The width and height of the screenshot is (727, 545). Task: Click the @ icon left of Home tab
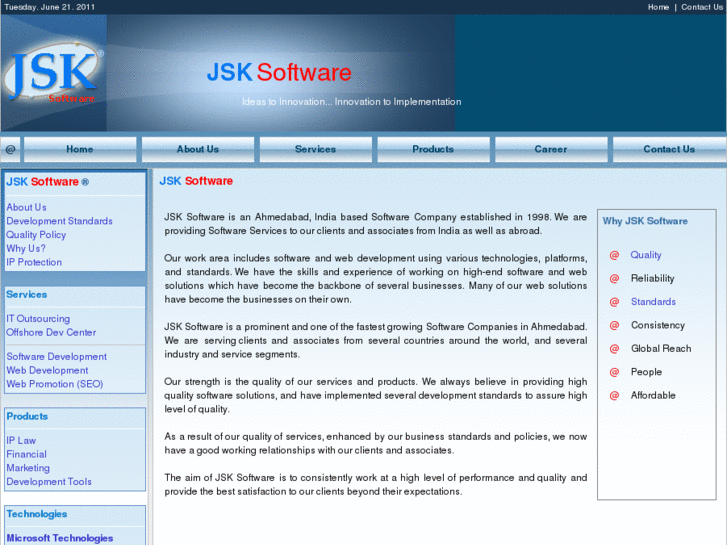coord(11,149)
